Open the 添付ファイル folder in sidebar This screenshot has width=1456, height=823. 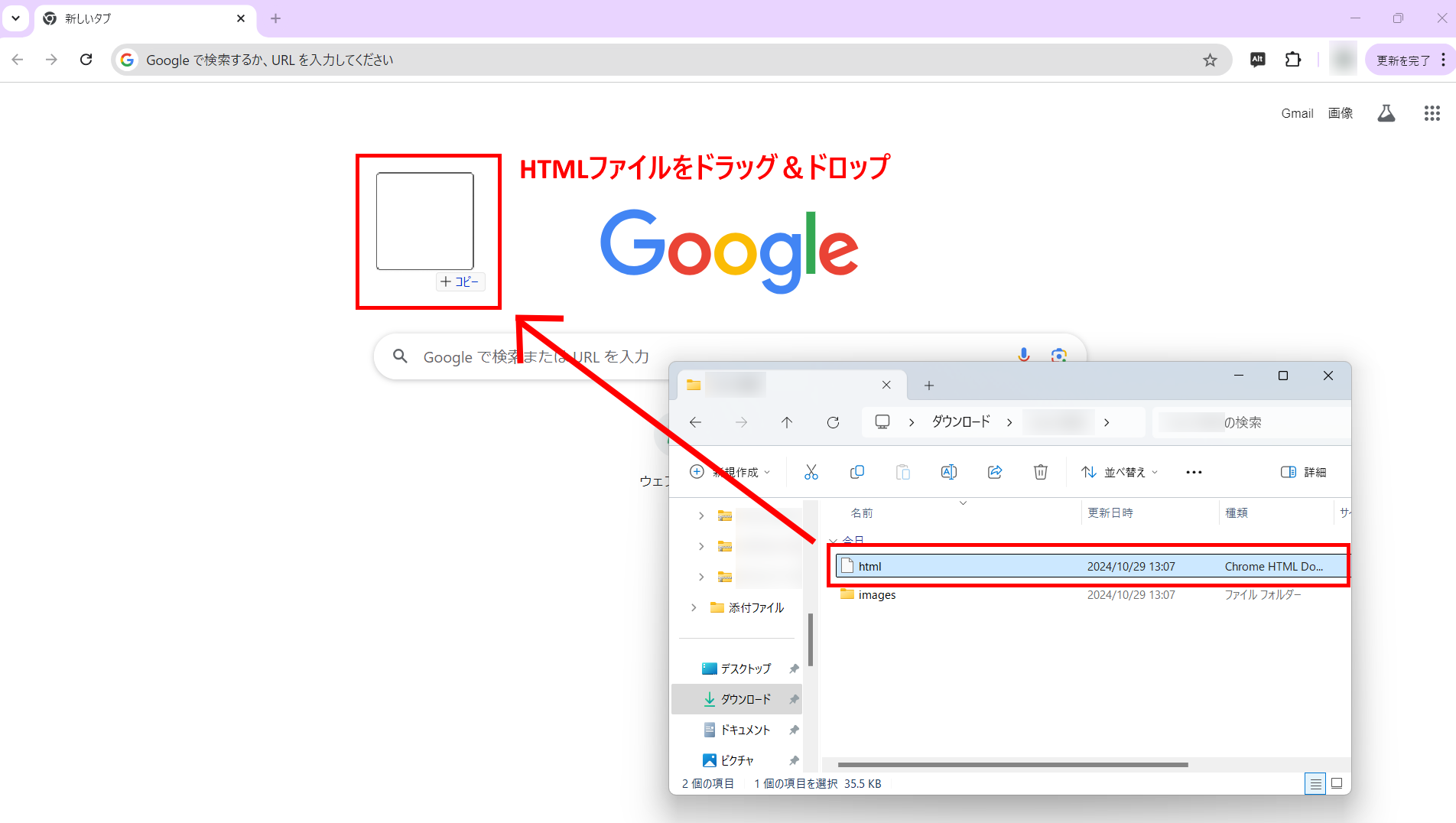[747, 607]
